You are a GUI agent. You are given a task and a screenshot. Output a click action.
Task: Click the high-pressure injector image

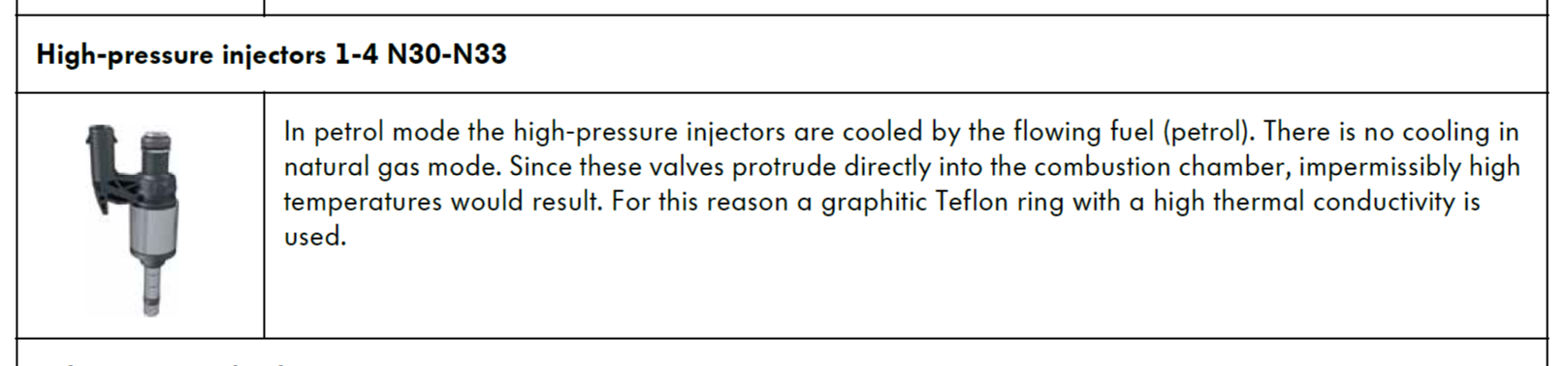(x=133, y=220)
